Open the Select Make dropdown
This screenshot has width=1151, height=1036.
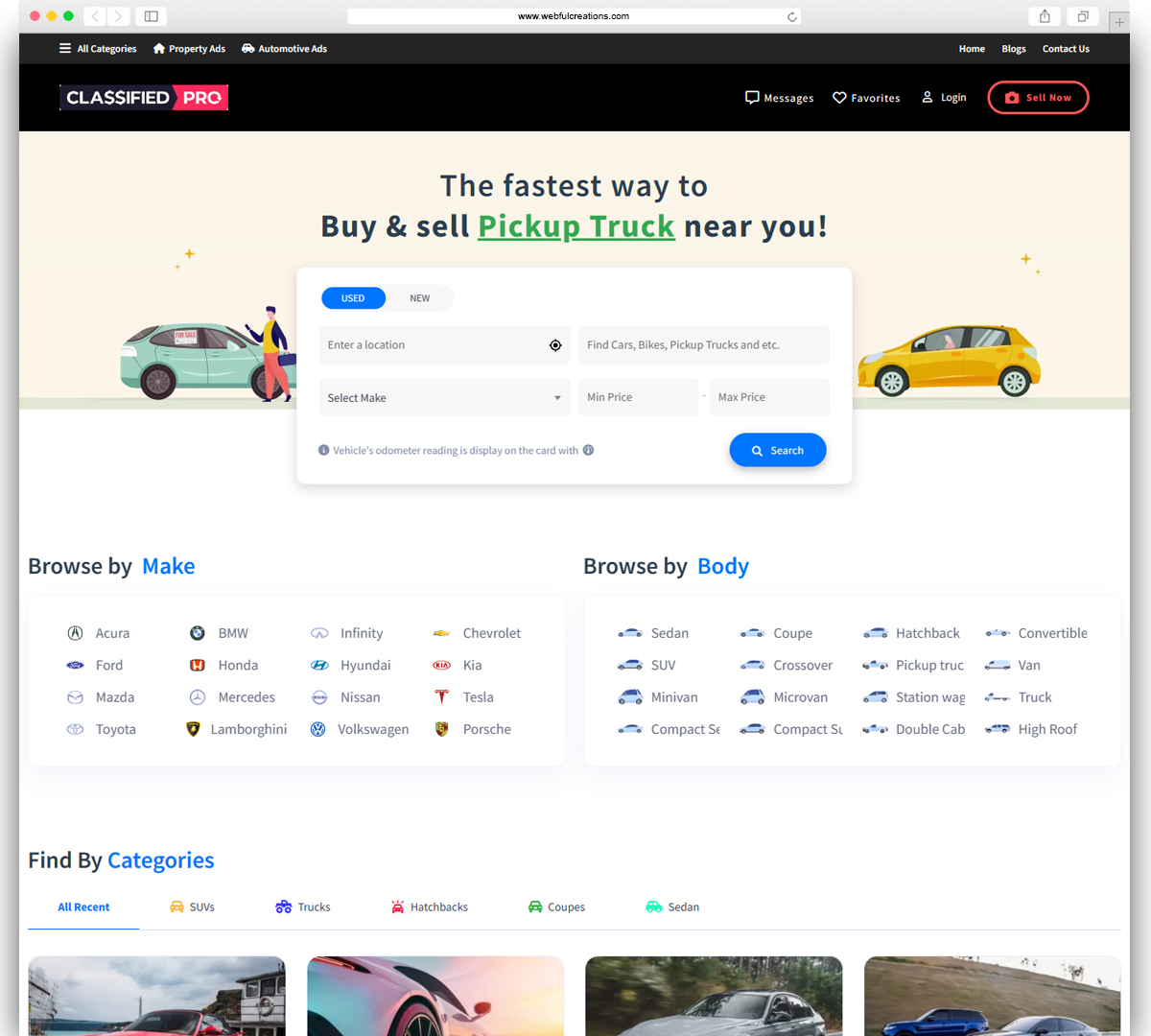tap(444, 397)
